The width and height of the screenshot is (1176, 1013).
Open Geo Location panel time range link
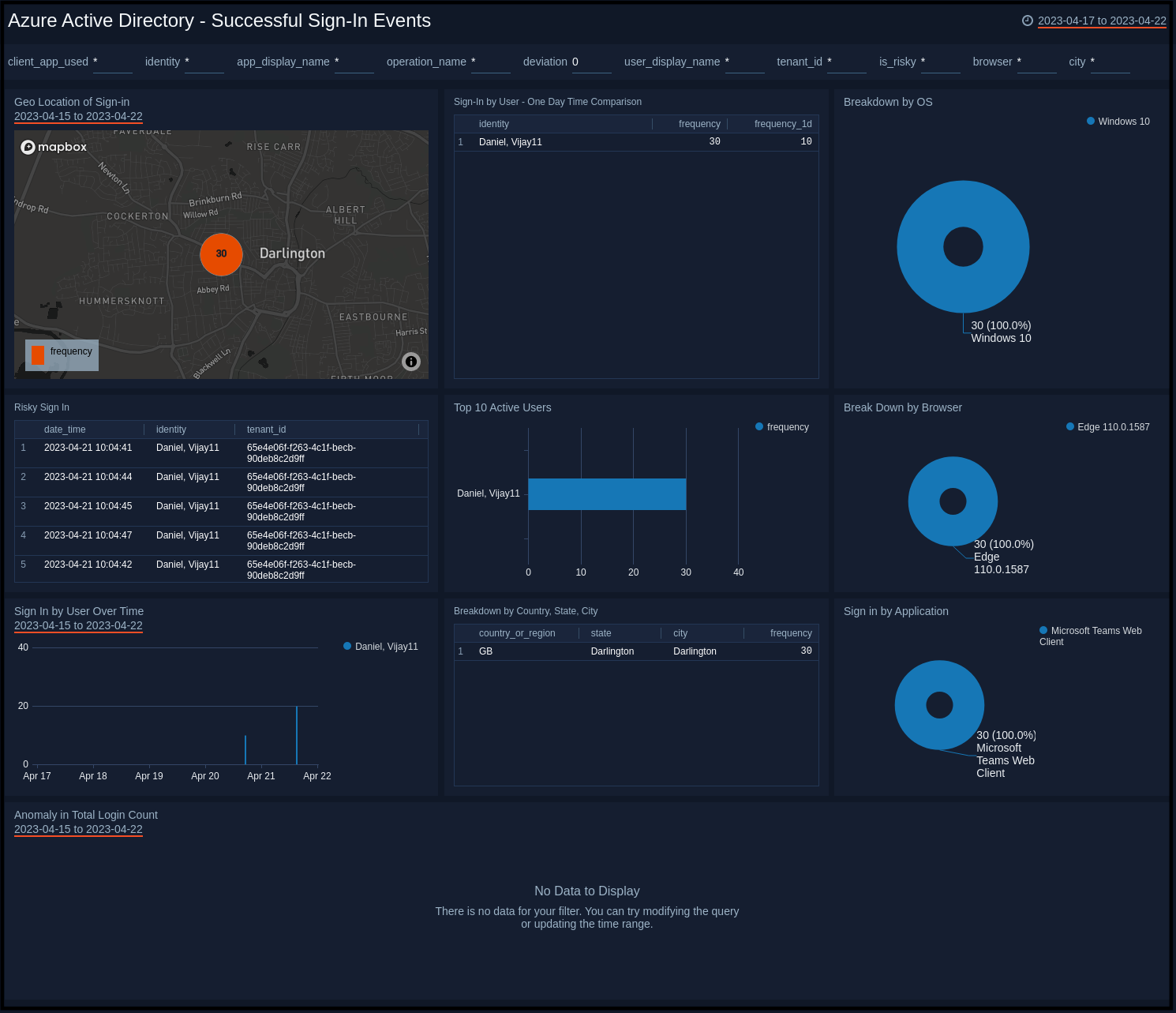point(78,117)
